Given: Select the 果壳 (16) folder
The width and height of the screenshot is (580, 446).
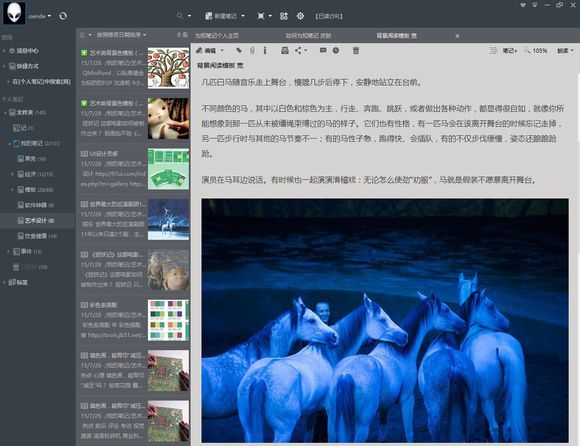Looking at the screenshot, I should (32, 159).
